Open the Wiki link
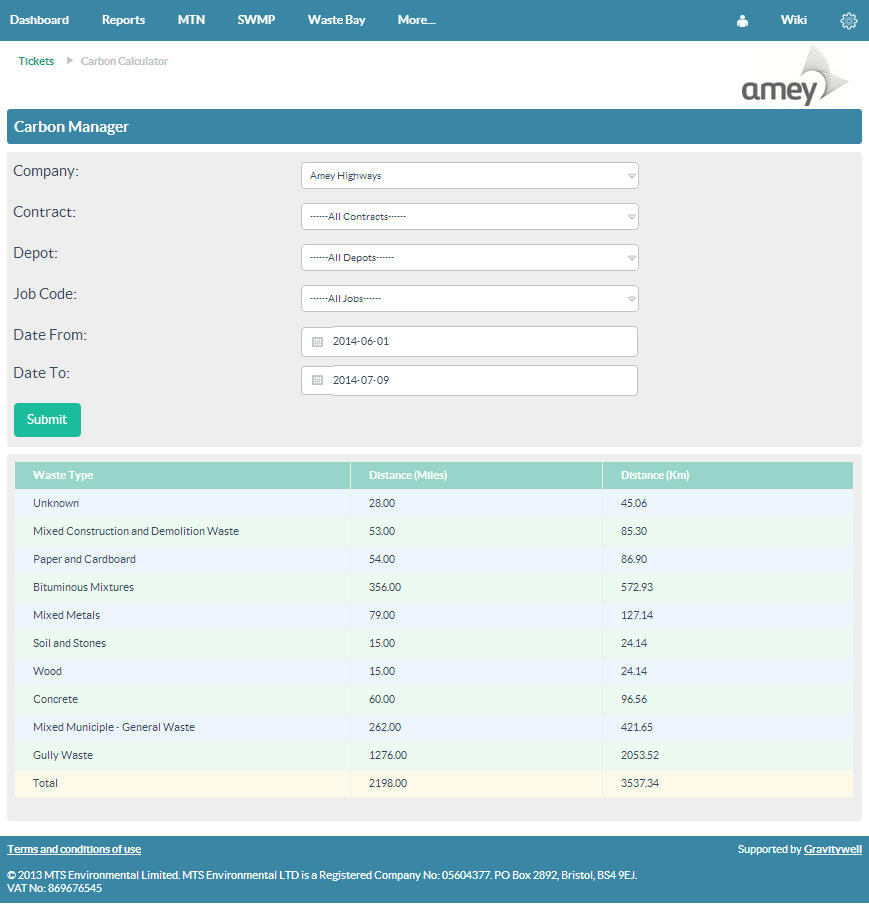 [793, 20]
